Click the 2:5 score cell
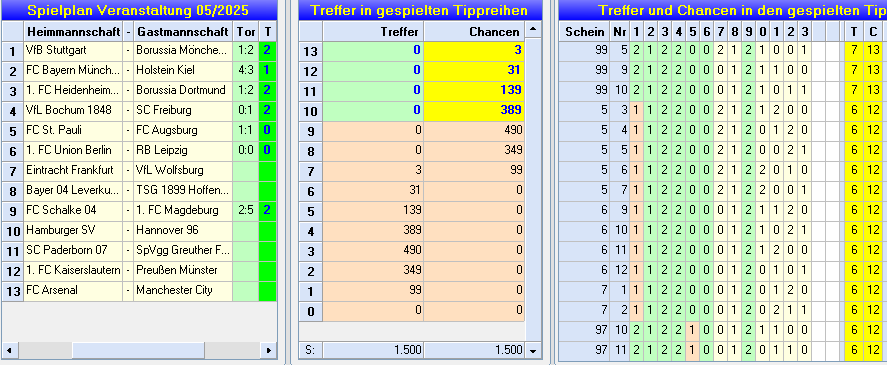The width and height of the screenshot is (887, 365). pyautogui.click(x=246, y=211)
